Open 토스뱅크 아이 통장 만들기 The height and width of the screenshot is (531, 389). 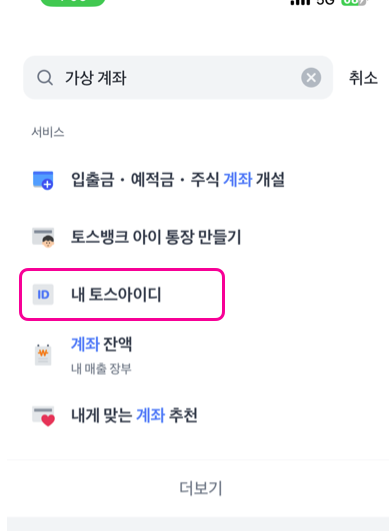point(156,237)
